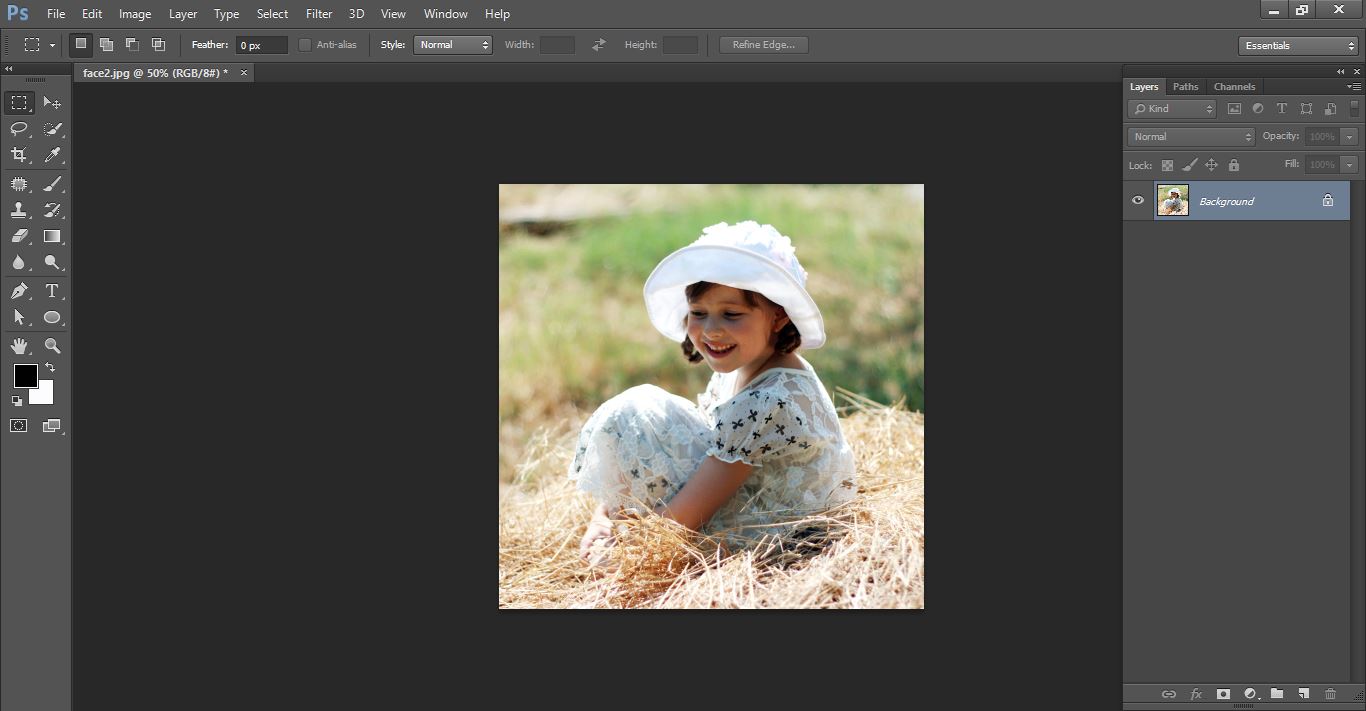Expand the layer blend mode dropdown

click(x=1190, y=137)
